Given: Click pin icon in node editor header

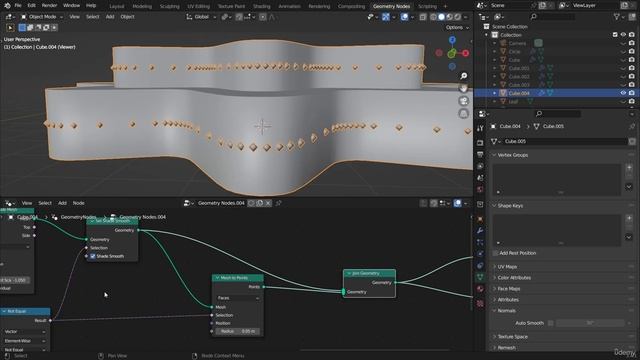Looking at the screenshot, I should 279,203.
